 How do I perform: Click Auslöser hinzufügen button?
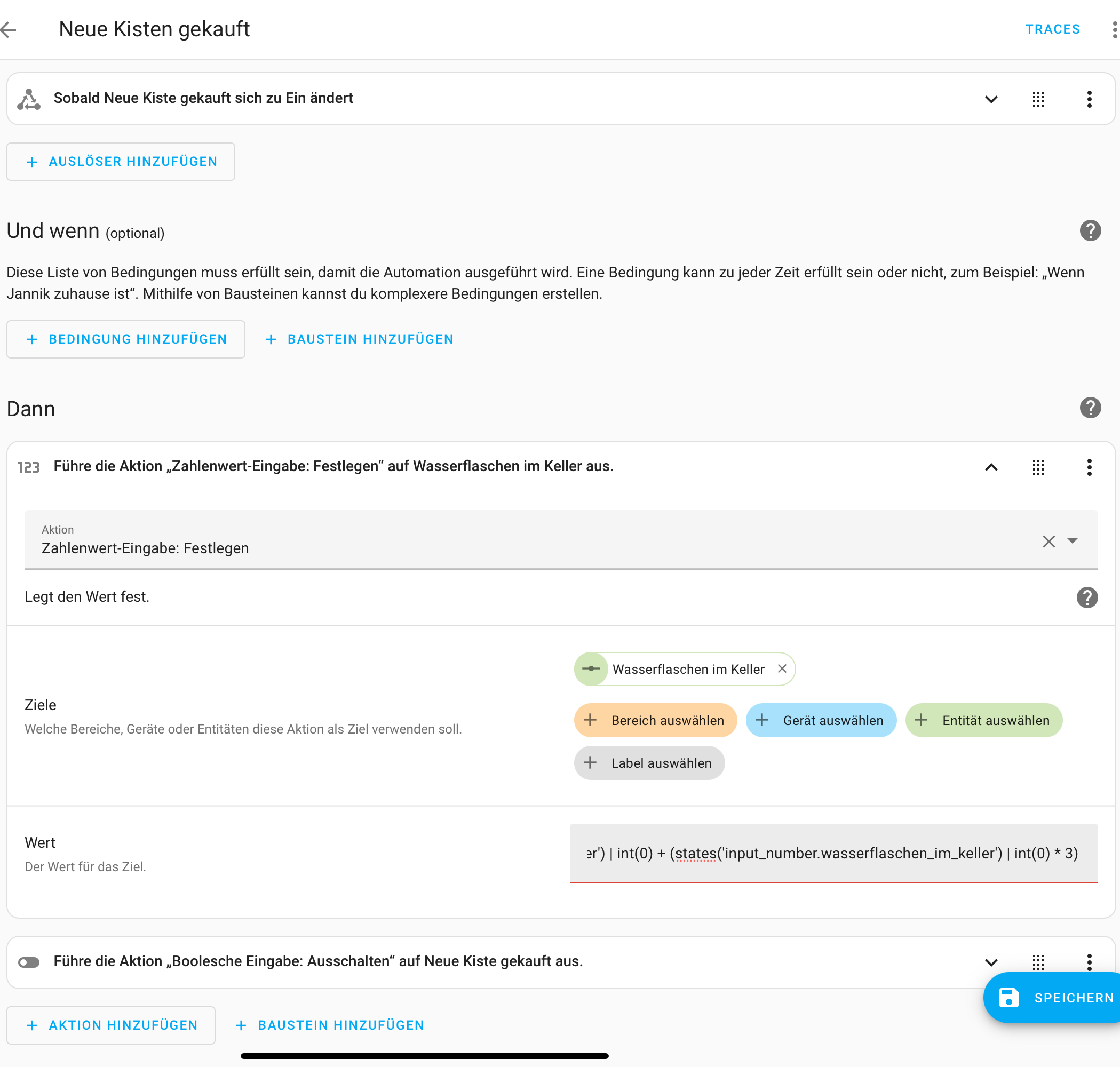tap(121, 162)
